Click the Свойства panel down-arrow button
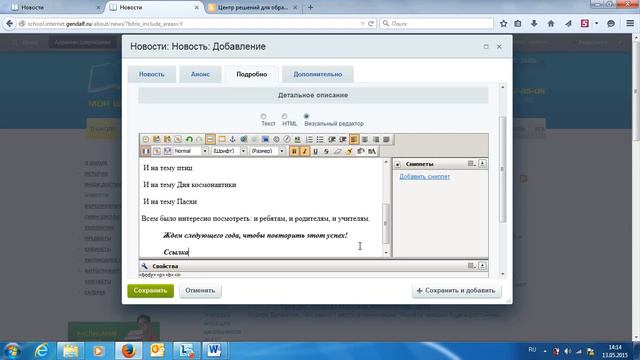This screenshot has width=640, height=360. (x=482, y=266)
